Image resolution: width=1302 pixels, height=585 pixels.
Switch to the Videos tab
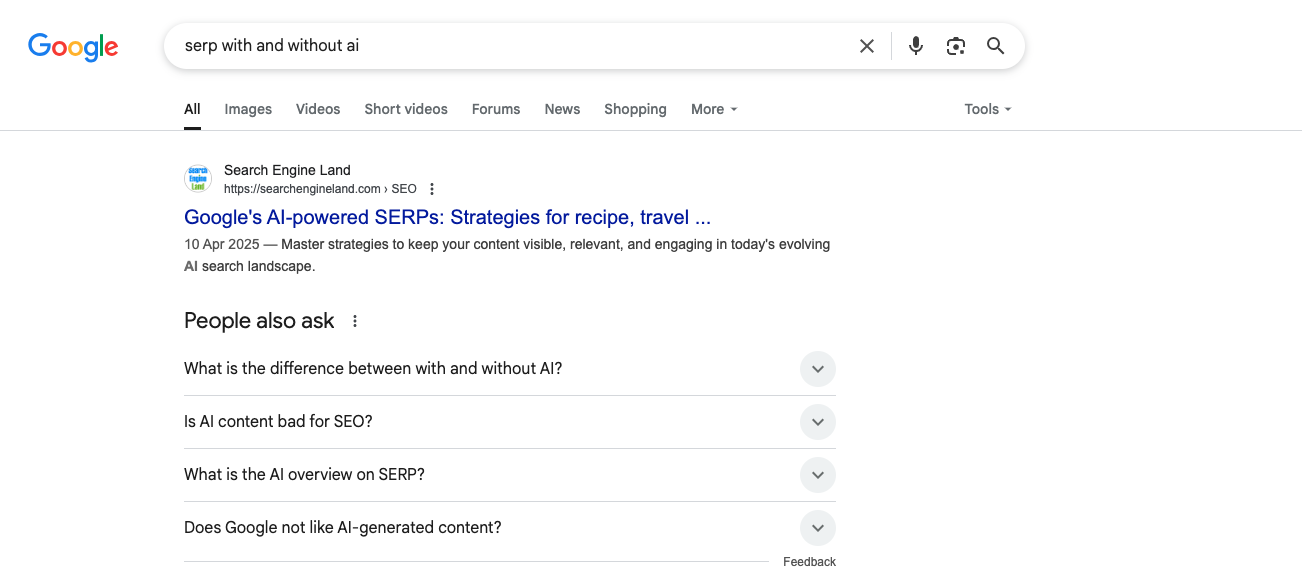[x=318, y=109]
